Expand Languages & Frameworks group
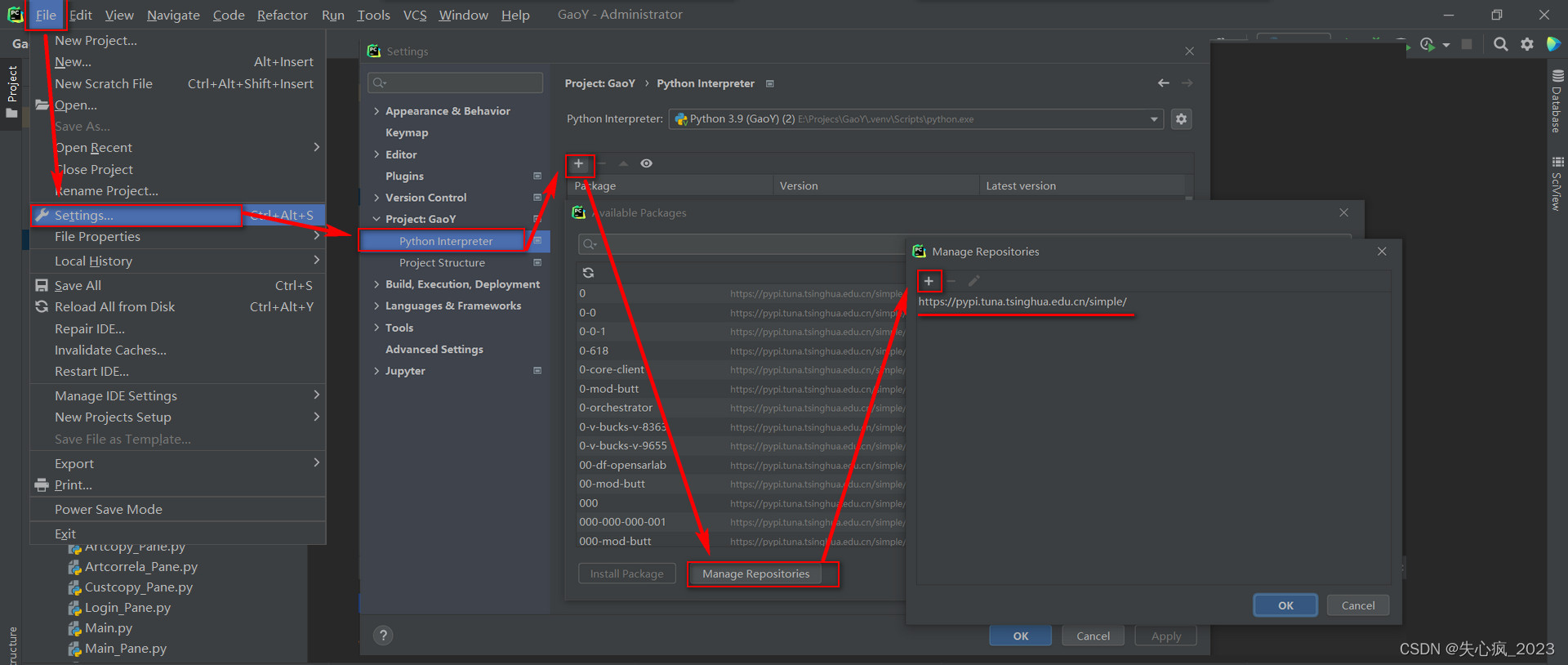 [376, 306]
